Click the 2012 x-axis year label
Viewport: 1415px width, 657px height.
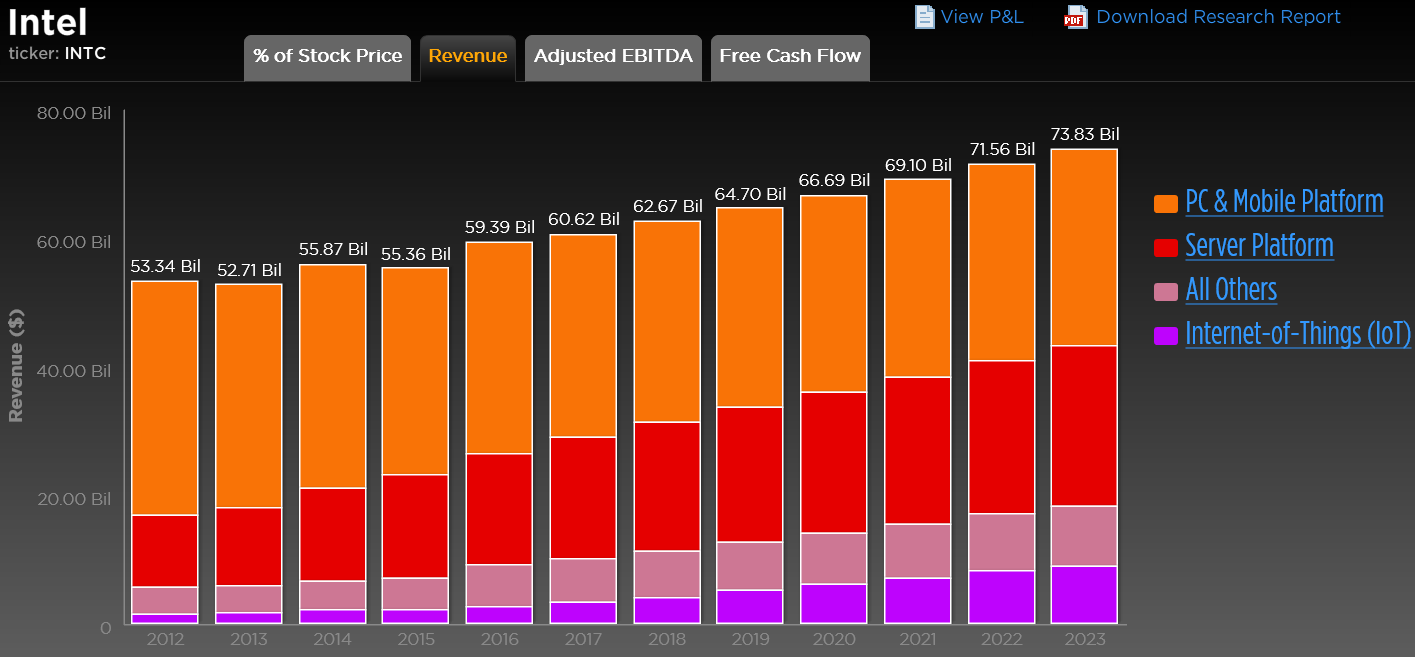(164, 640)
